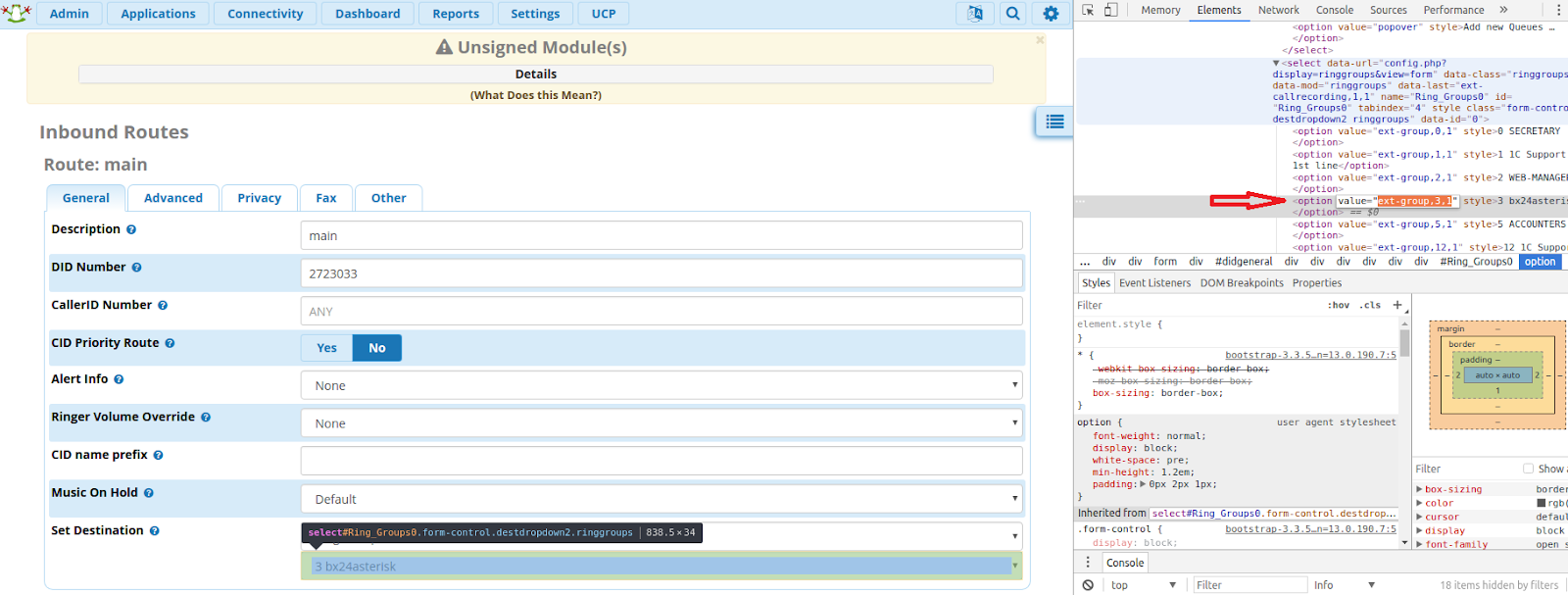
Task: Switch to the Privacy route tab
Action: click(260, 198)
